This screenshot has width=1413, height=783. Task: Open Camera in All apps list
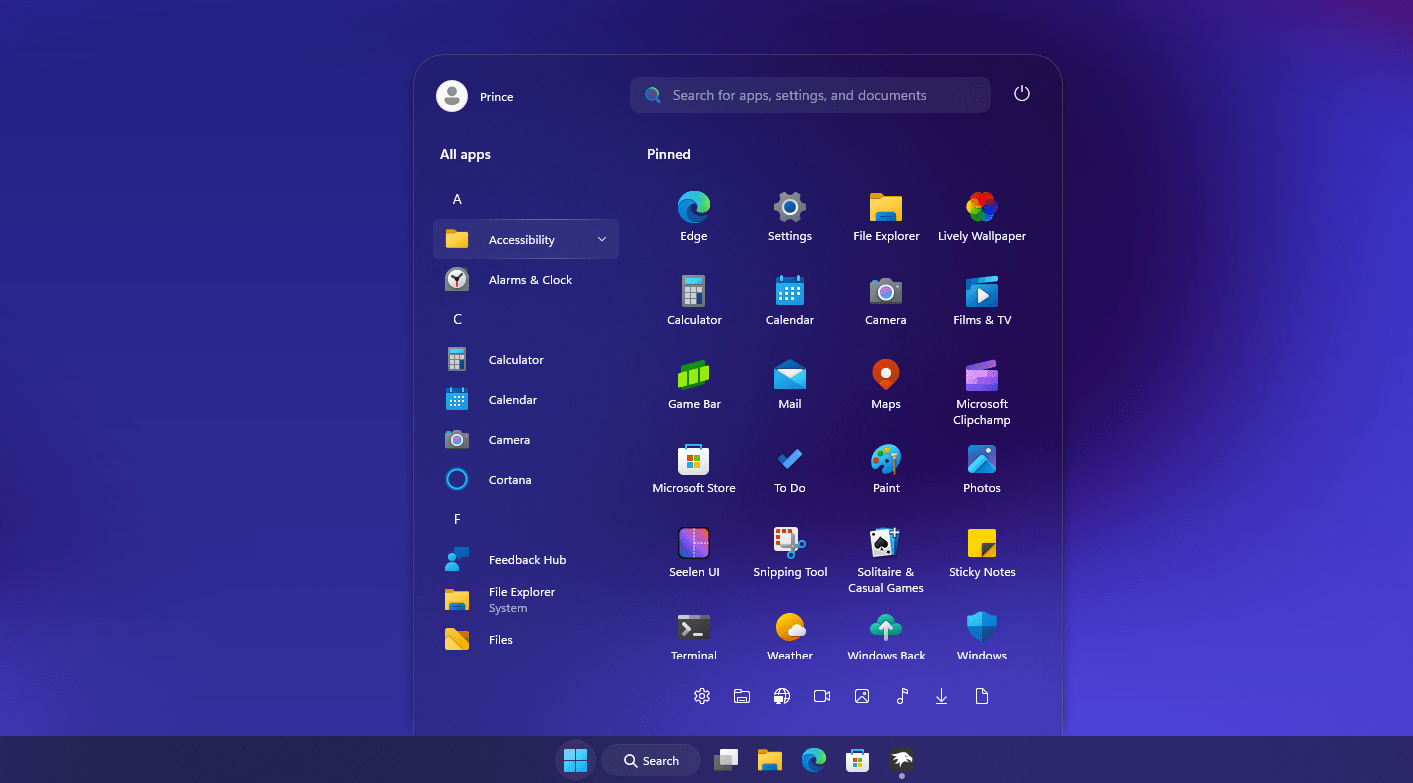(526, 440)
